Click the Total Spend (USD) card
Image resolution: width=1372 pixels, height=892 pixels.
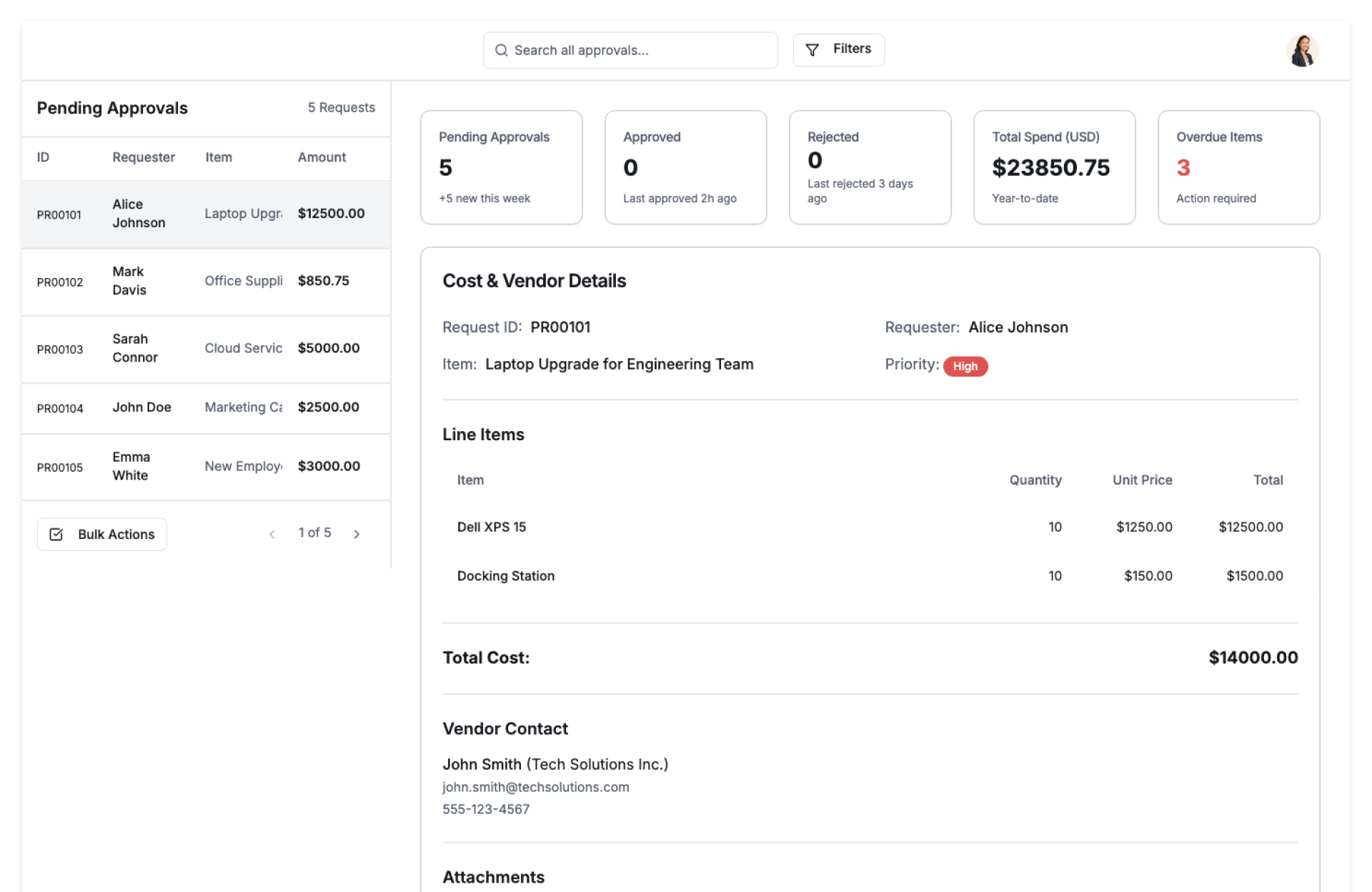click(x=1054, y=167)
